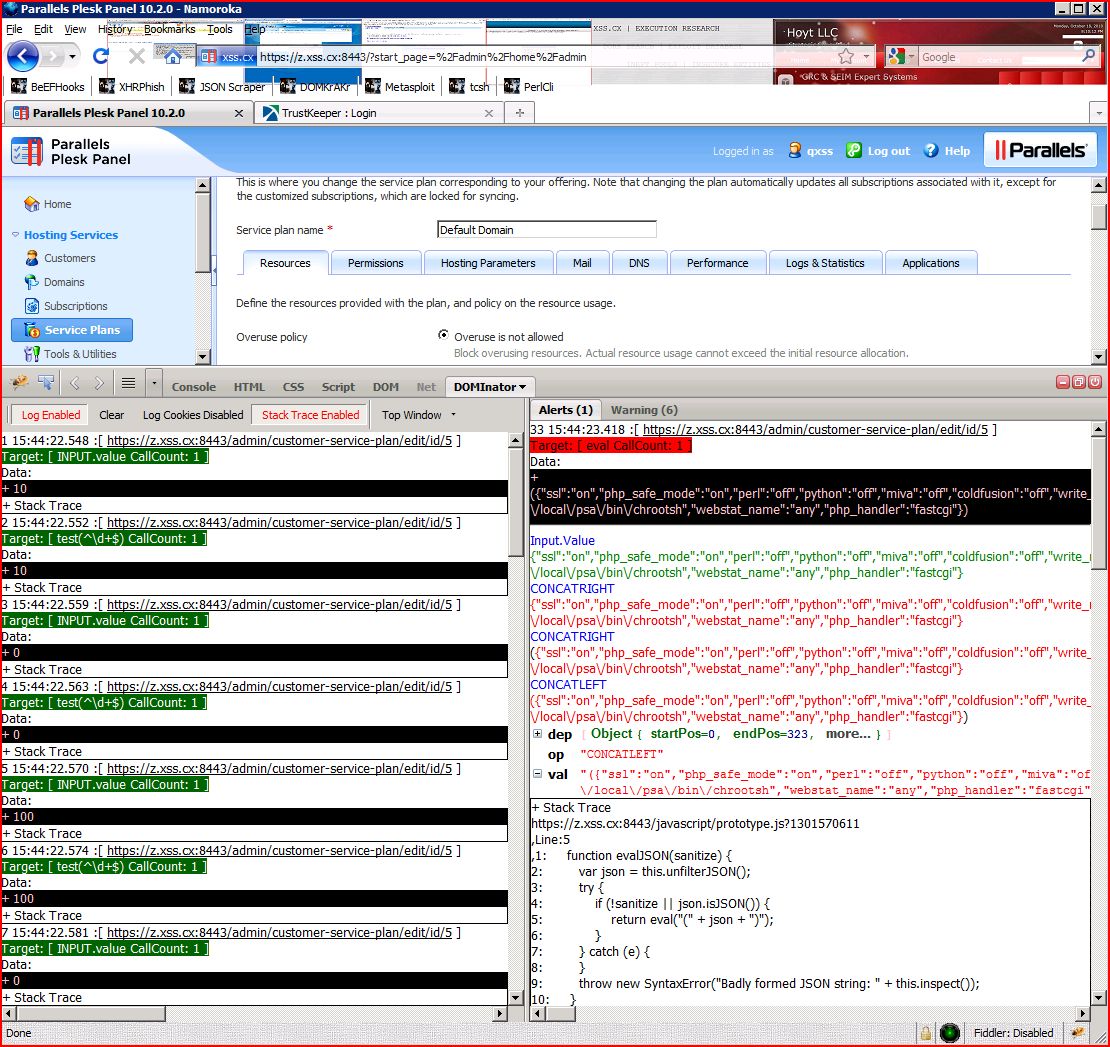The width and height of the screenshot is (1110, 1047).
Task: Click the Parallels brand button
Action: (x=1040, y=150)
